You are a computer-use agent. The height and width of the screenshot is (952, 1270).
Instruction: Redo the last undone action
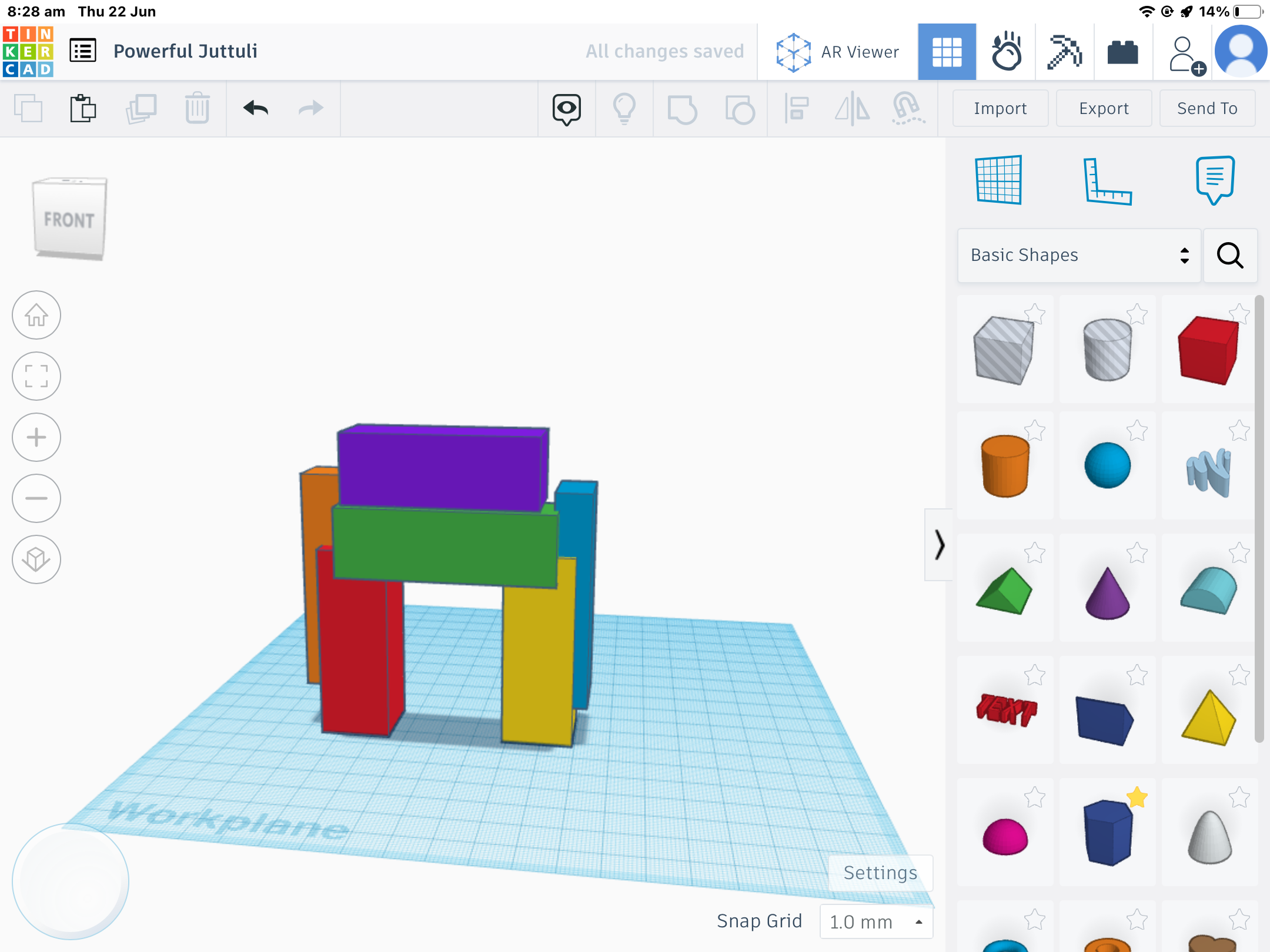point(311,108)
